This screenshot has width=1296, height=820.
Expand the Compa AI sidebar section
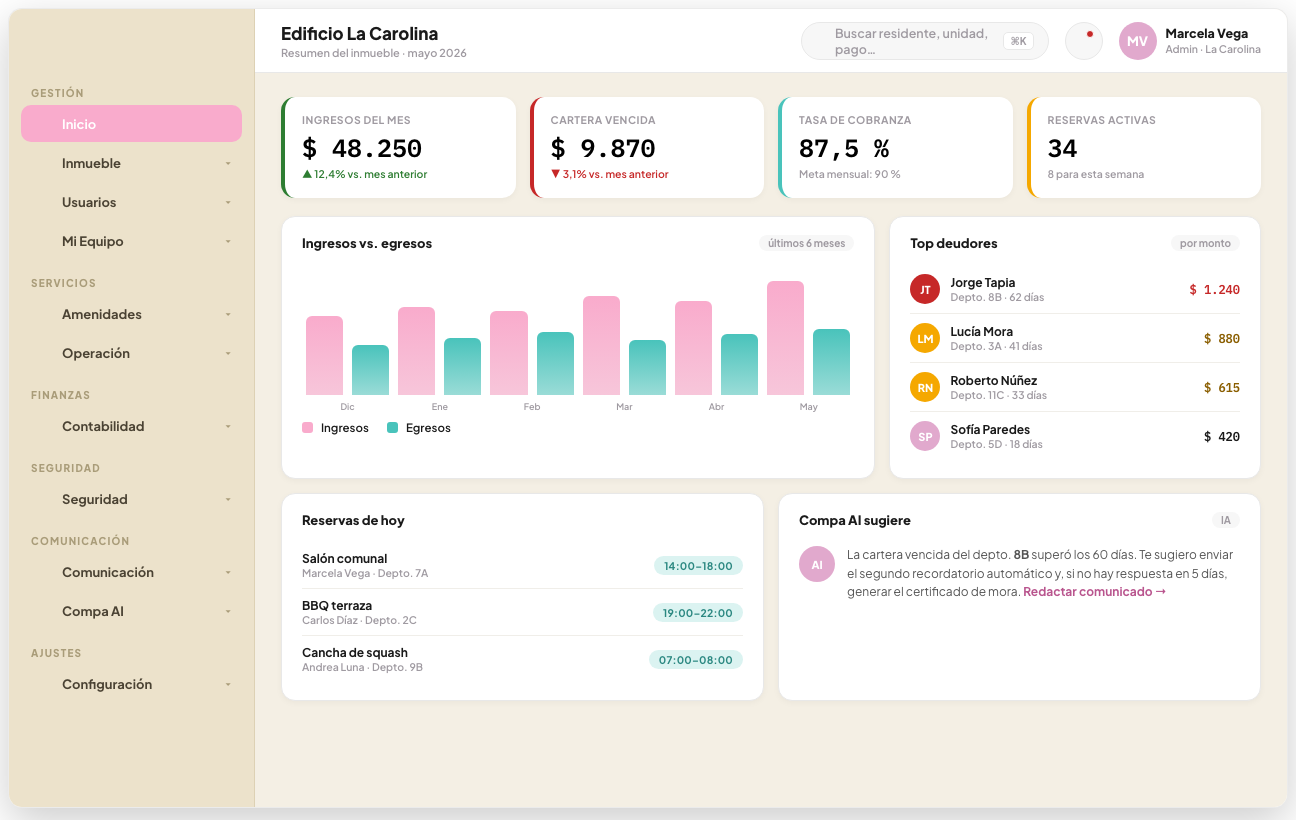(x=131, y=611)
